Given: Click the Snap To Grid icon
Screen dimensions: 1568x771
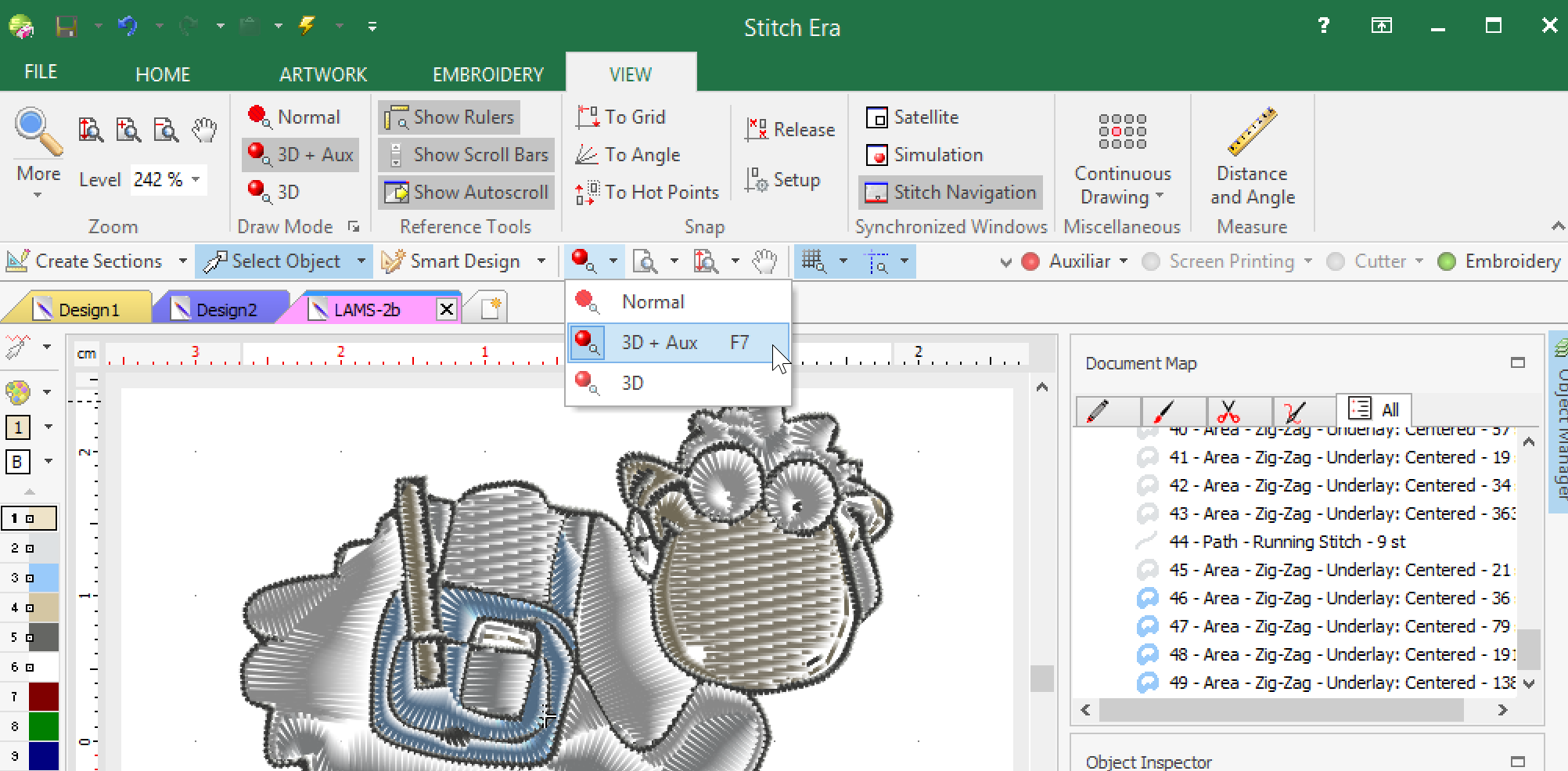Looking at the screenshot, I should 587,117.
